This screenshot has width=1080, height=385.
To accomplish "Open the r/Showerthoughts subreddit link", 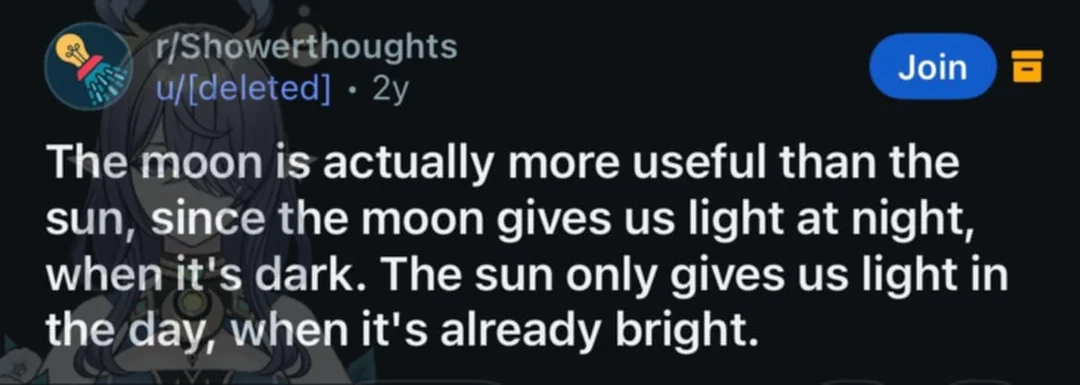I will [x=304, y=47].
